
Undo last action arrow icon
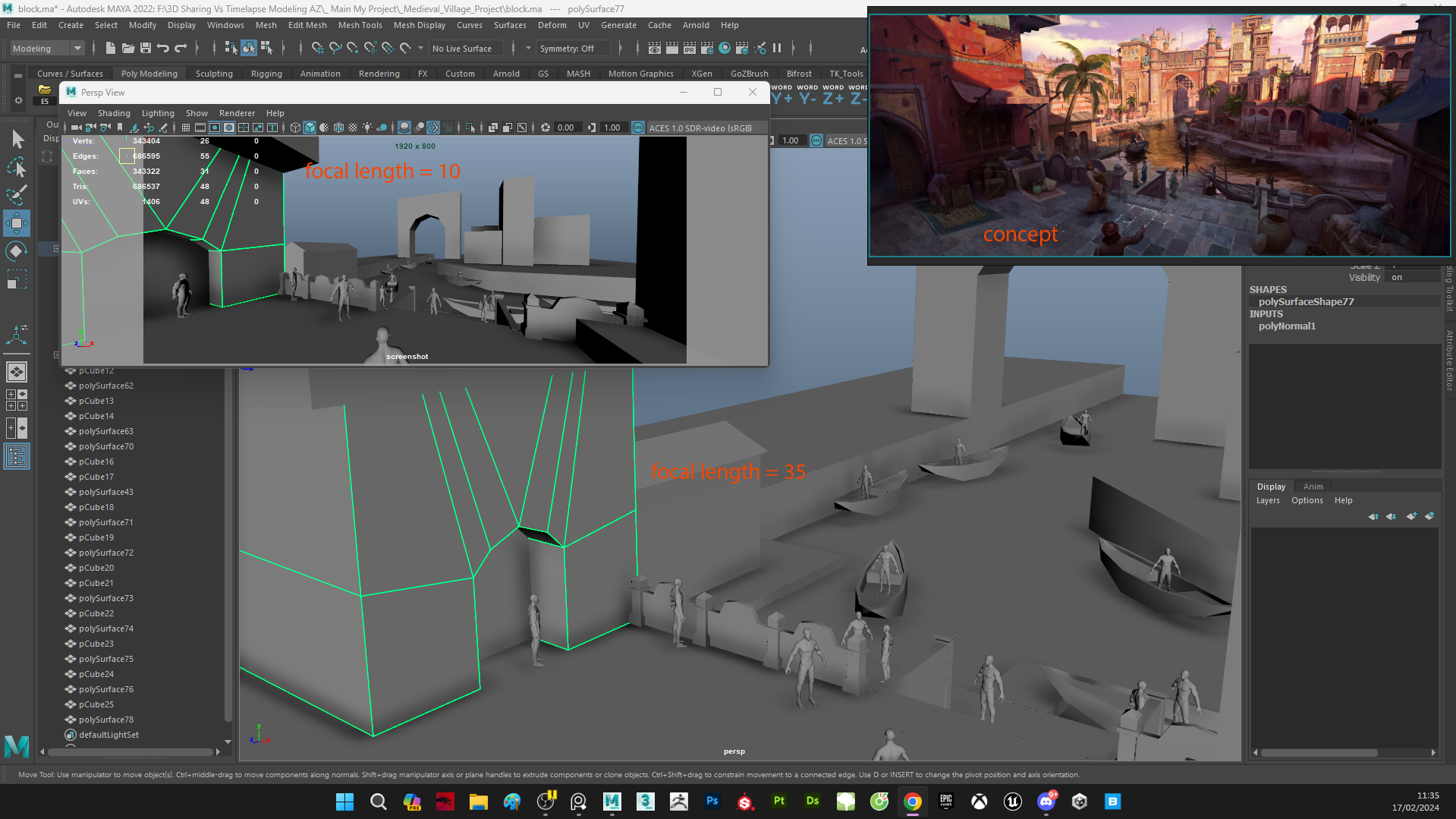click(163, 48)
